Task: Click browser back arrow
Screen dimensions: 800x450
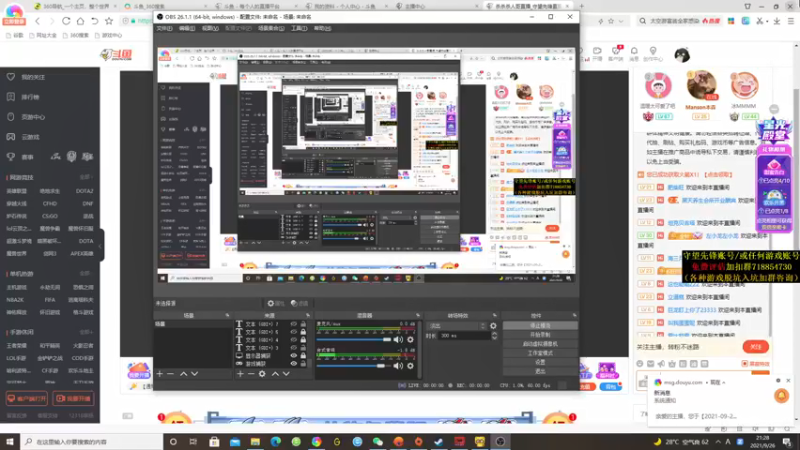Action: pyautogui.click(x=37, y=21)
